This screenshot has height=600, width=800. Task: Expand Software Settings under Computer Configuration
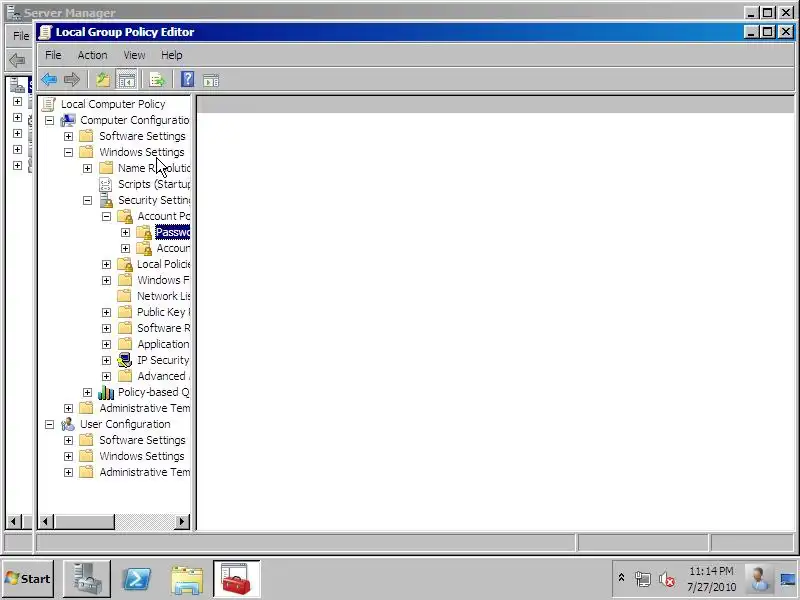click(68, 136)
